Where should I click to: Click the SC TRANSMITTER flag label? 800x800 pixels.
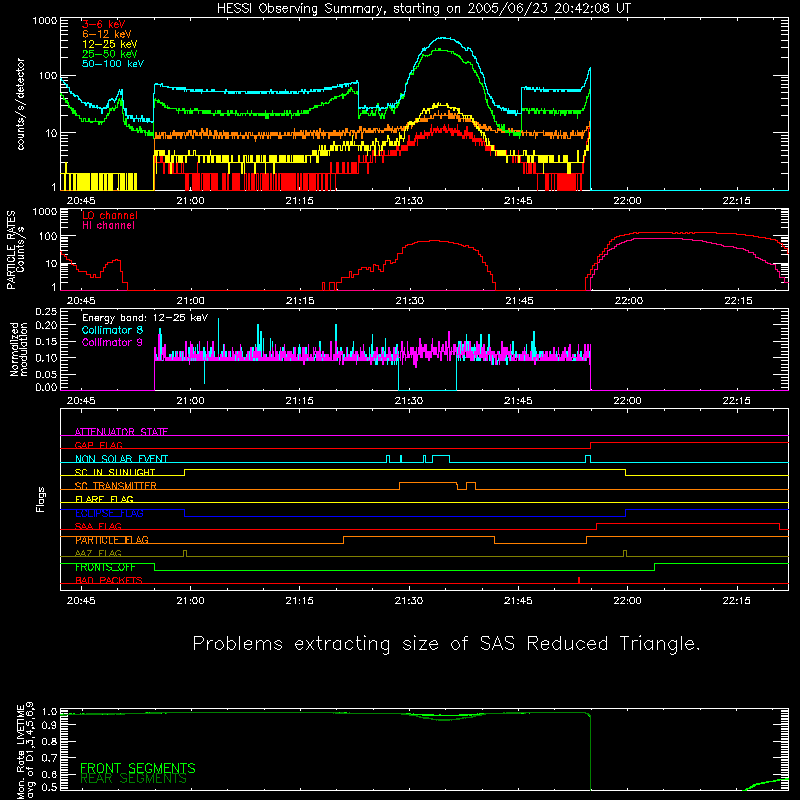pos(116,486)
